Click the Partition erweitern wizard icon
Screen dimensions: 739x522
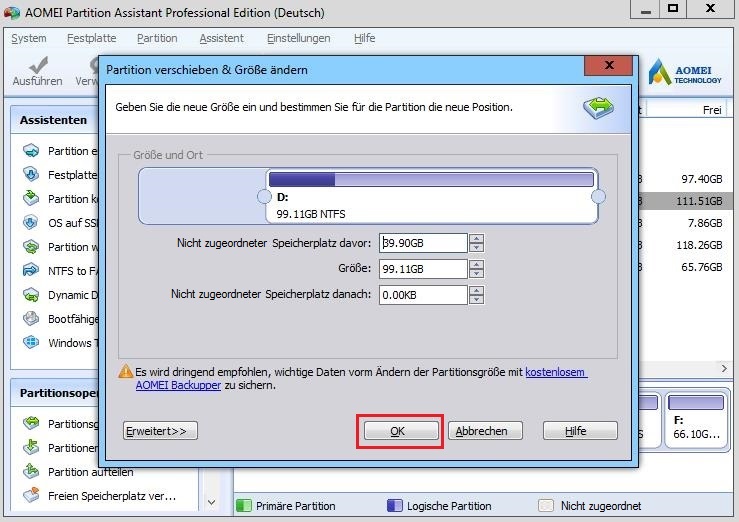(31, 151)
